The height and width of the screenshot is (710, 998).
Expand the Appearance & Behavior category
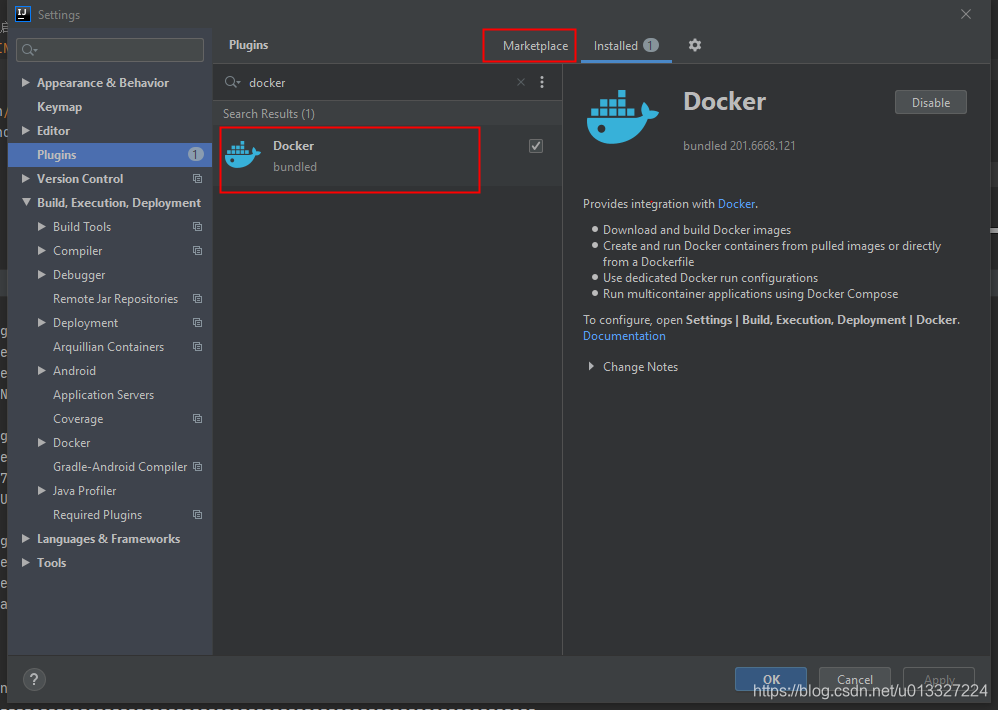(25, 82)
